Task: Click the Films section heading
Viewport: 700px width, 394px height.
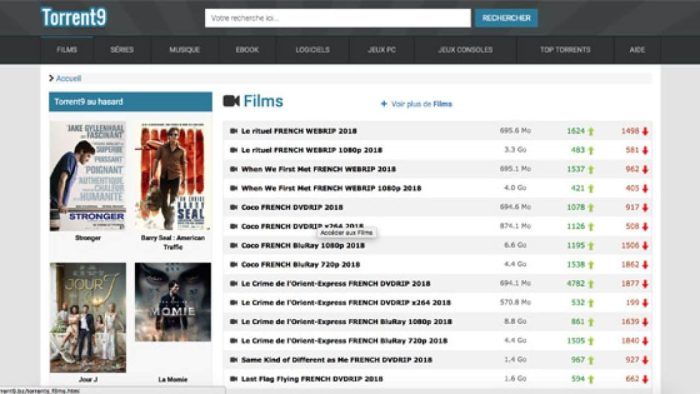Action: coord(263,101)
